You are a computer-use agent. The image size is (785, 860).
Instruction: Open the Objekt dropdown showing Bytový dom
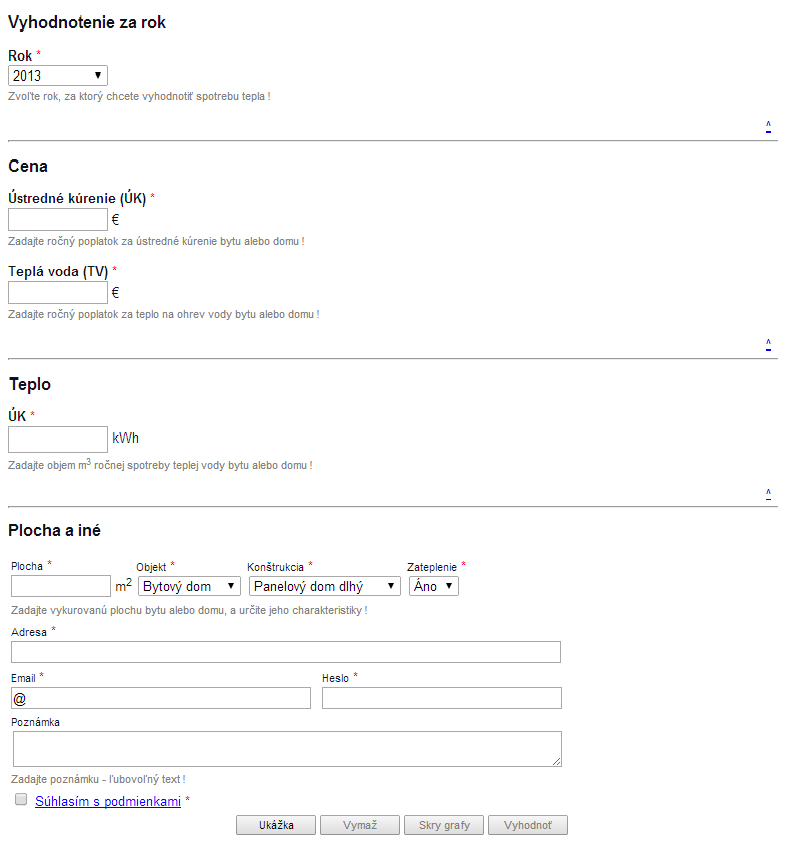[189, 586]
